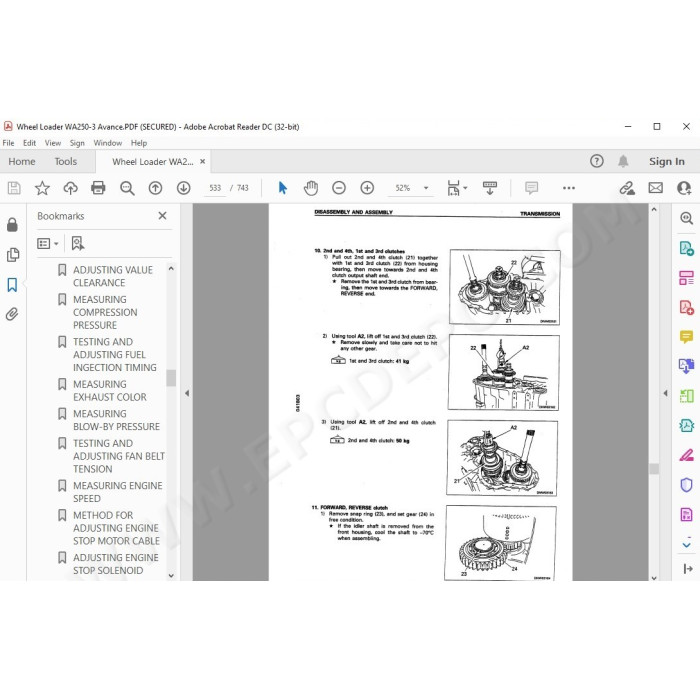Go to next page arrow
The image size is (700, 700).
[x=183, y=188]
